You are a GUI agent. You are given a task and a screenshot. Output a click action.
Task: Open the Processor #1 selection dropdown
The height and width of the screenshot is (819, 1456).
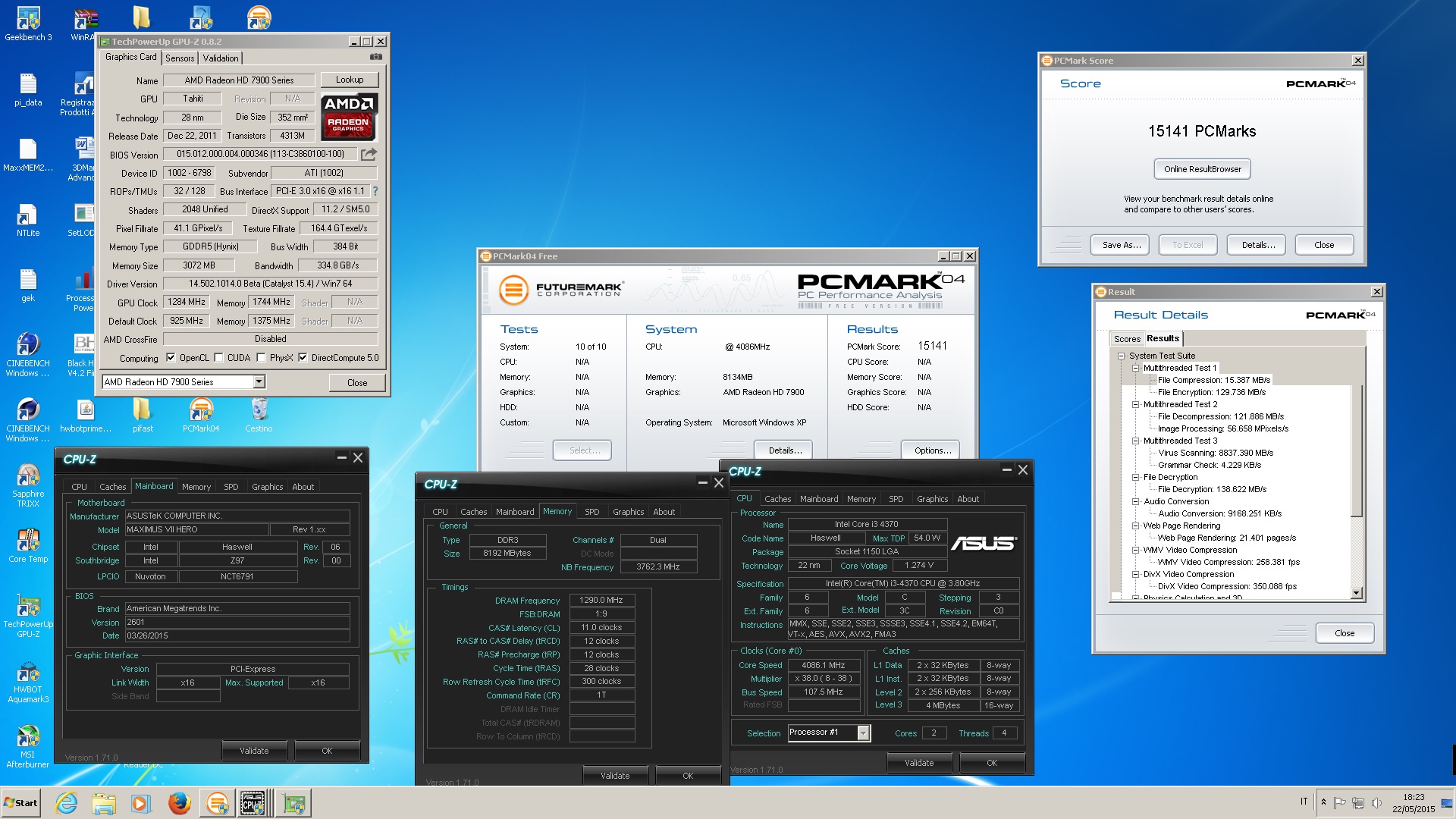point(863,733)
